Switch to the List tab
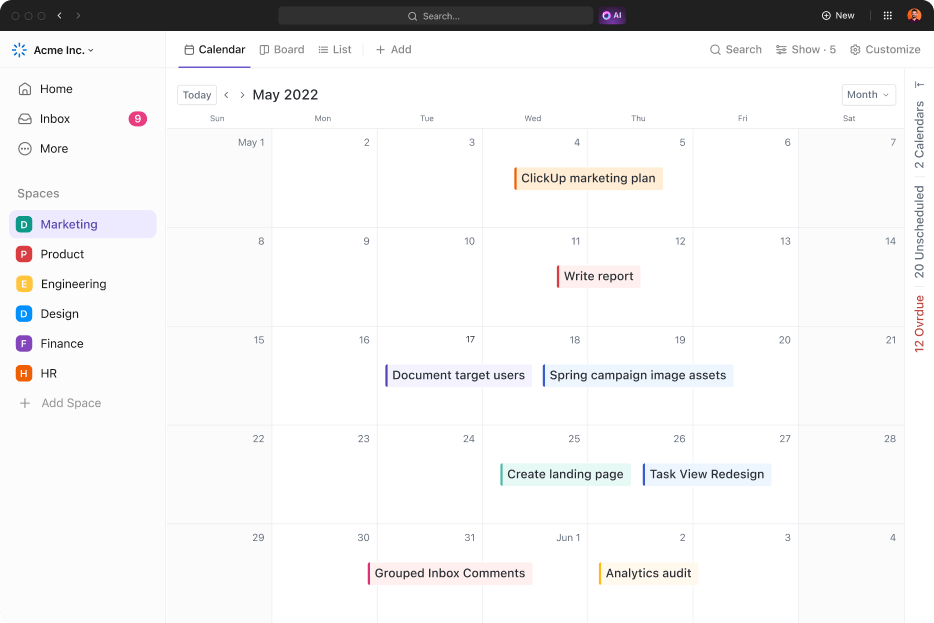Viewport: 934px width, 623px height. click(x=335, y=49)
